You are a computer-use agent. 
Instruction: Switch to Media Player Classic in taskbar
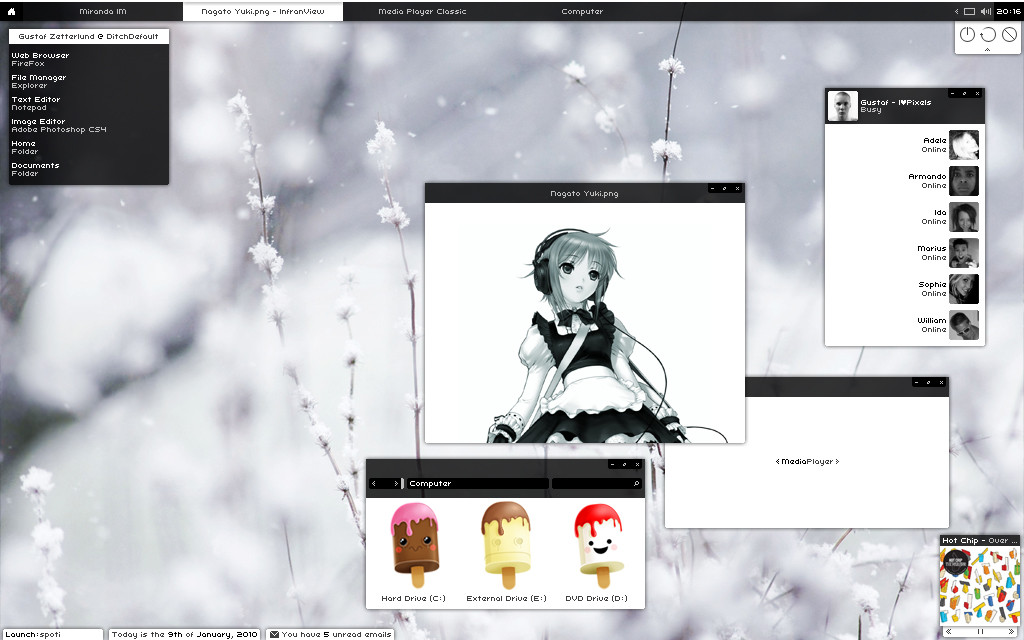click(x=423, y=11)
